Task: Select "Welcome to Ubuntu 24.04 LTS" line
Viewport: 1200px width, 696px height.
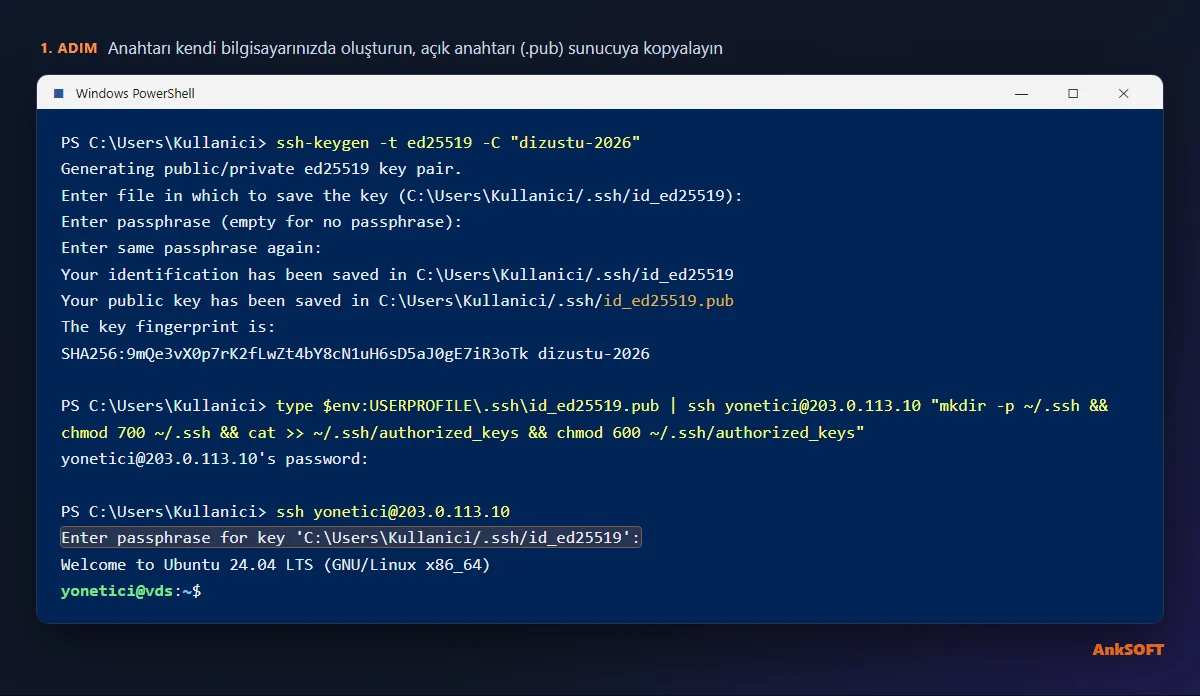Action: pyautogui.click(x=275, y=565)
